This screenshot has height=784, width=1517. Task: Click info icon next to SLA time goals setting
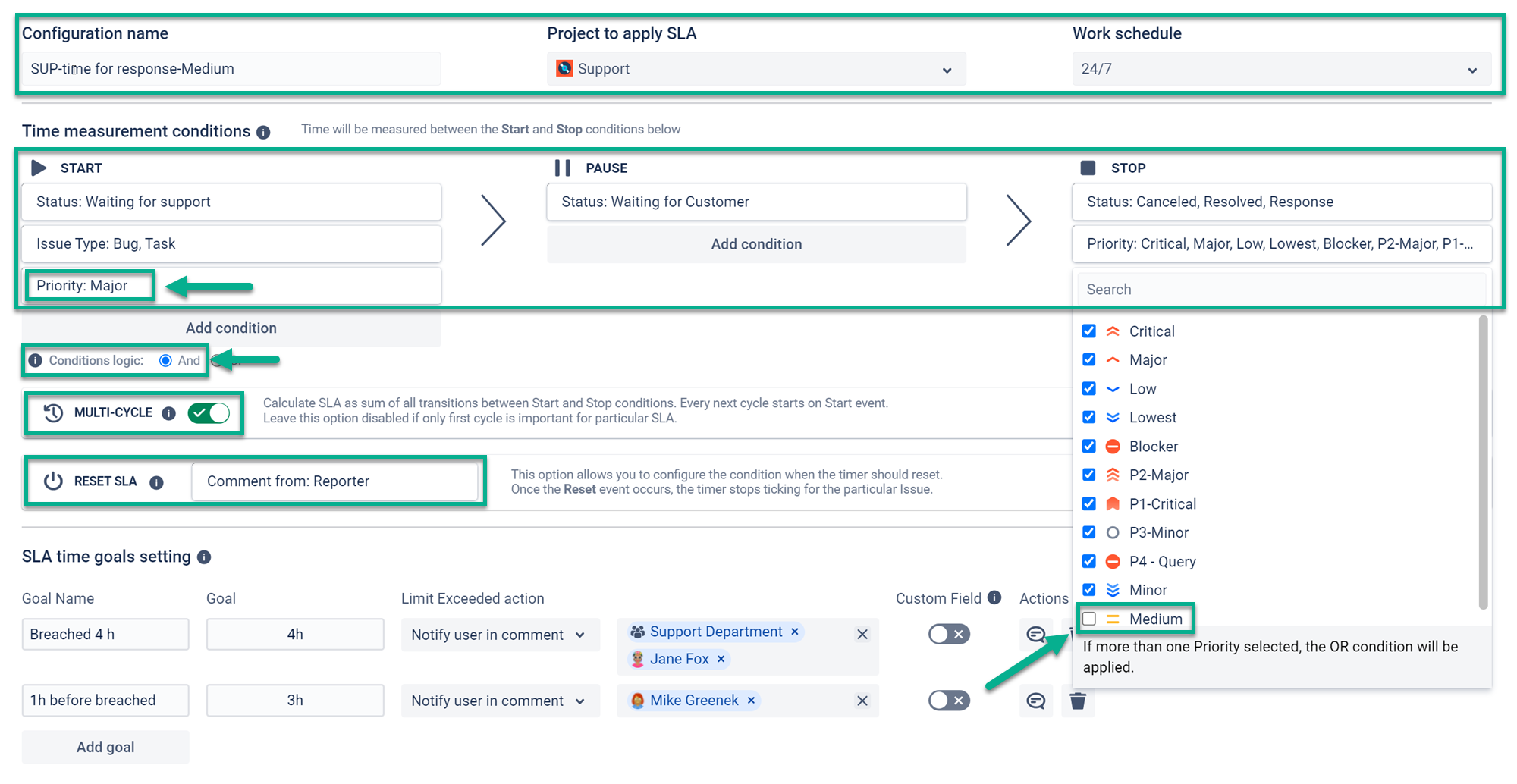click(x=204, y=557)
